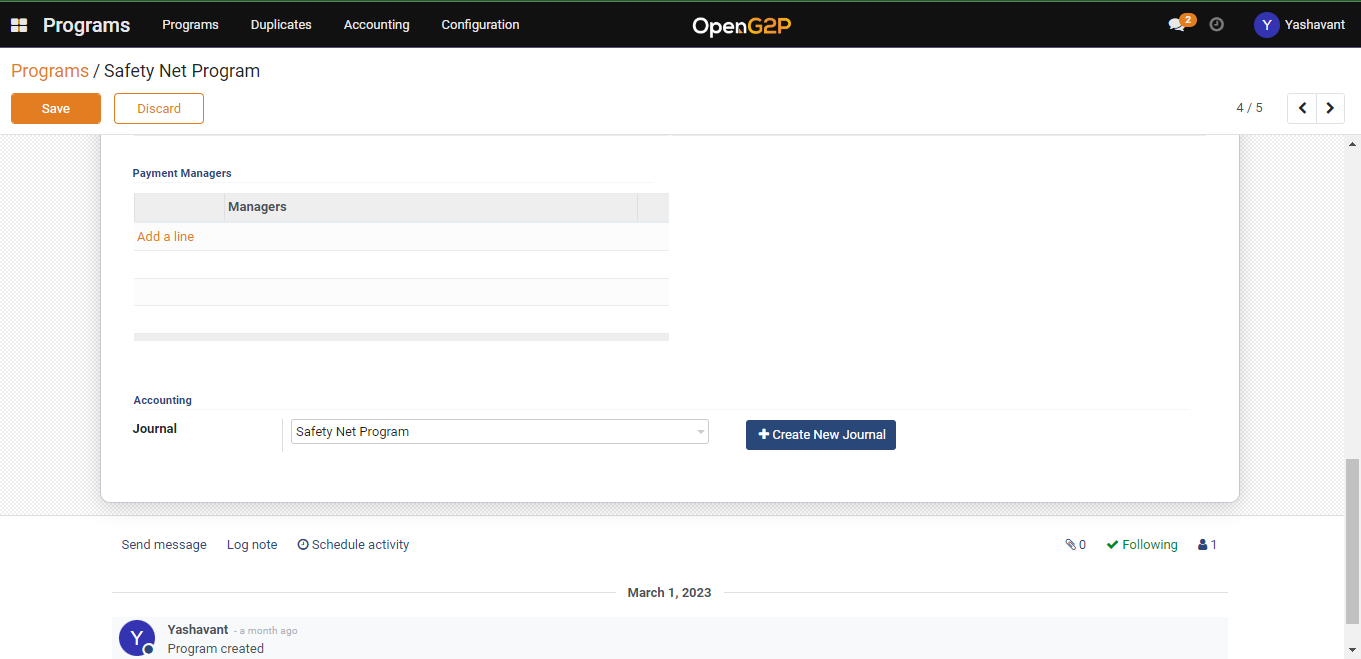Toggle the Following status

(x=1142, y=545)
